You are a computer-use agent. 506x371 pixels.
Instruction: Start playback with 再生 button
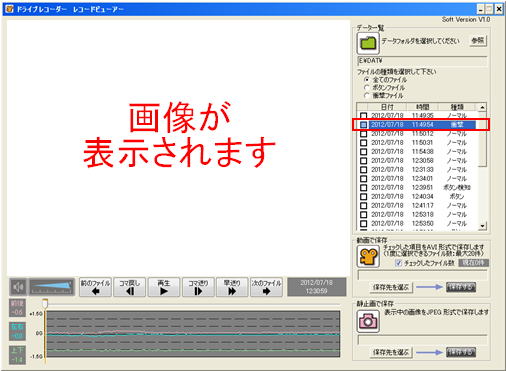point(164,287)
